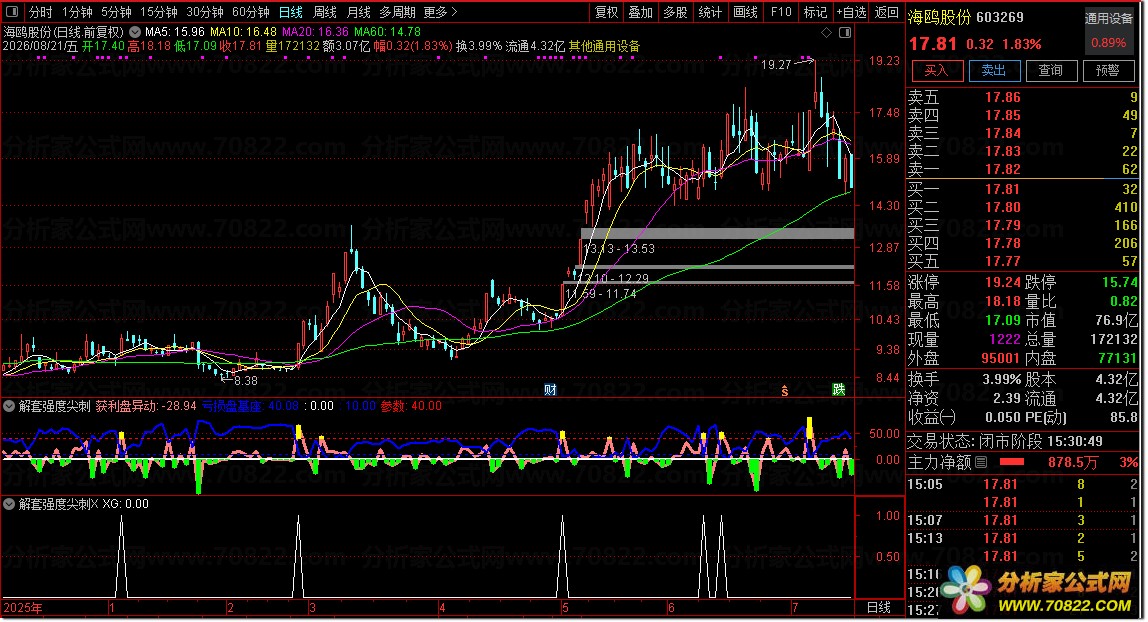Screen dimensions: 1148x622
Task: Click month 5 marker on the time axis
Action: tap(565, 608)
